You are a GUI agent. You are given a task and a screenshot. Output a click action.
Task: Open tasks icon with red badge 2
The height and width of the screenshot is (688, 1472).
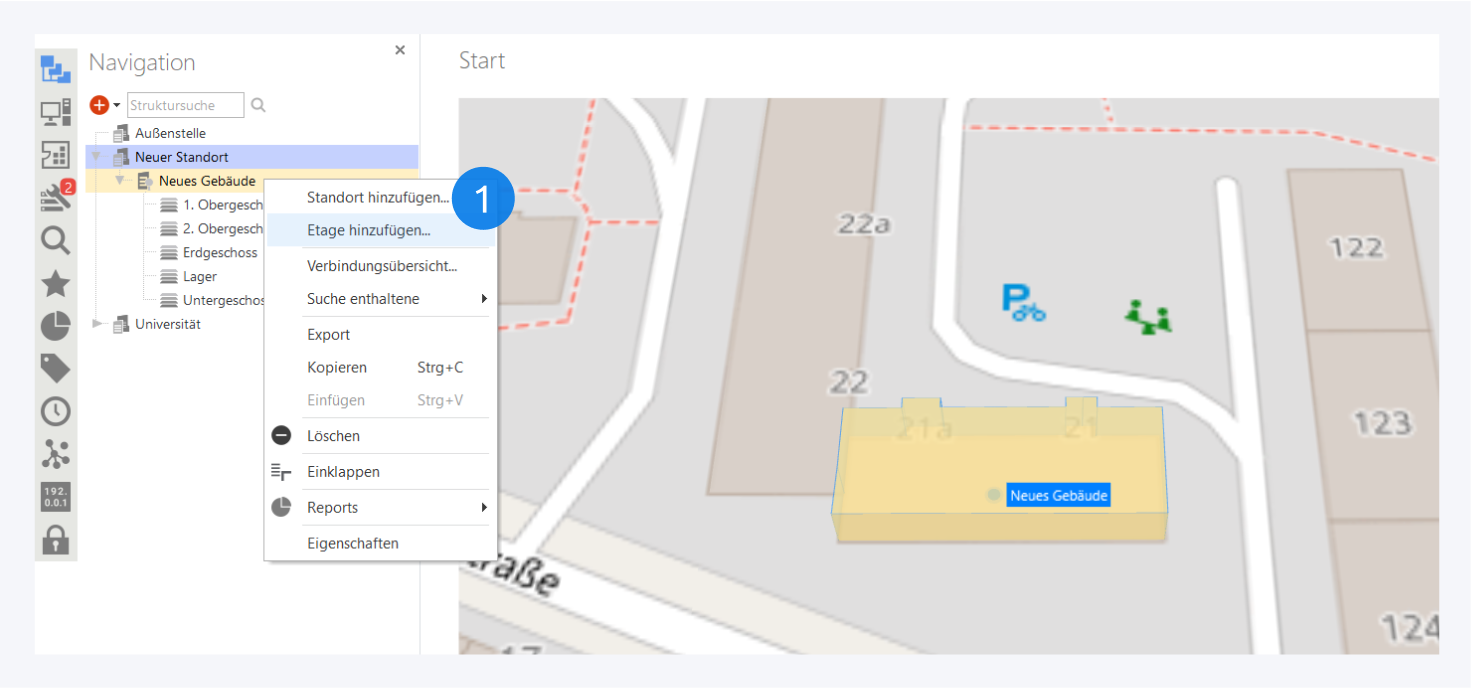55,197
